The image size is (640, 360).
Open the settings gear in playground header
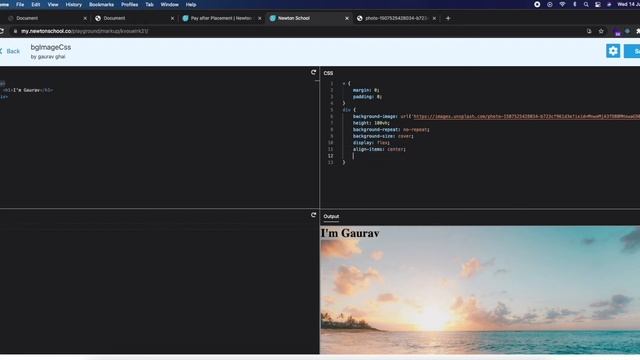613,51
